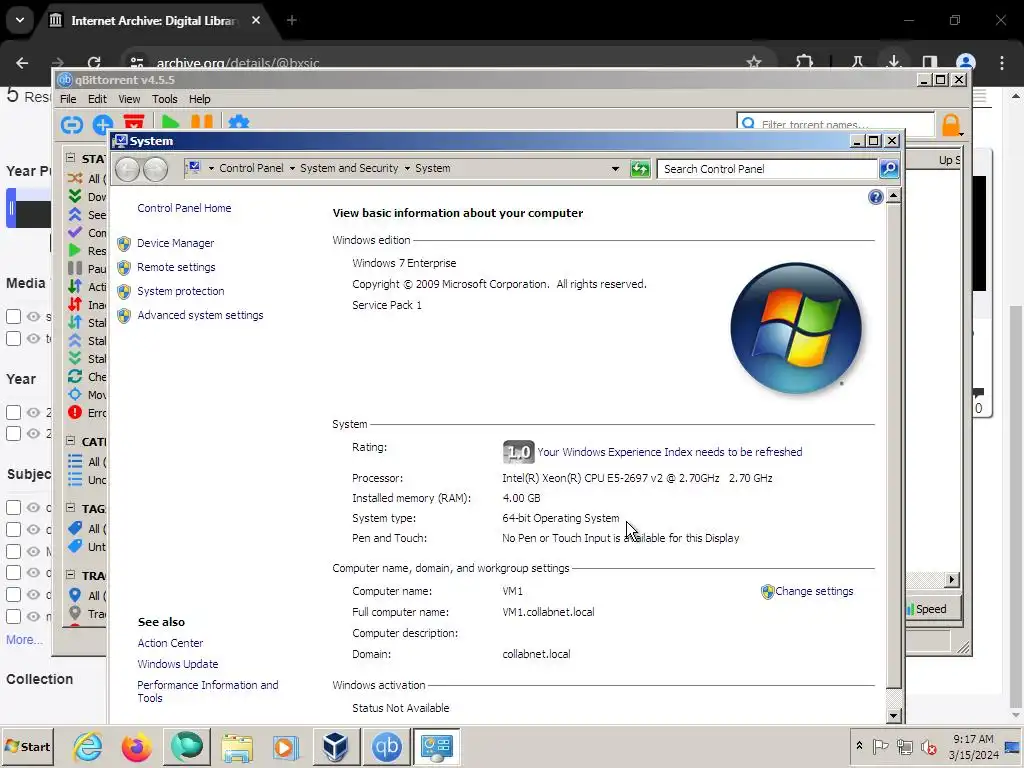Toggle eye icon of first Media Type row
This screenshot has width=1024, height=768.
click(x=33, y=317)
